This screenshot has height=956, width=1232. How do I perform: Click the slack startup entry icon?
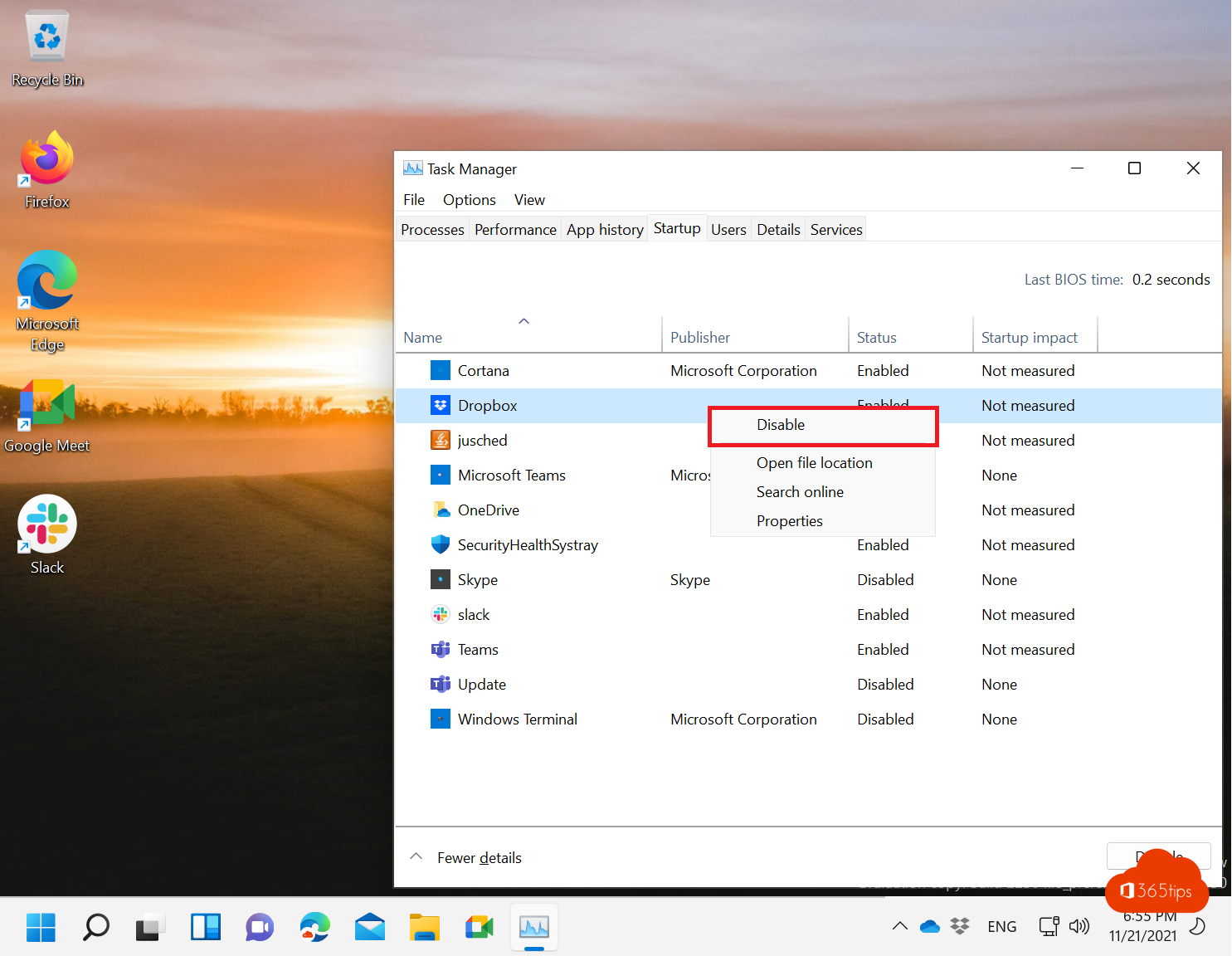tap(441, 615)
